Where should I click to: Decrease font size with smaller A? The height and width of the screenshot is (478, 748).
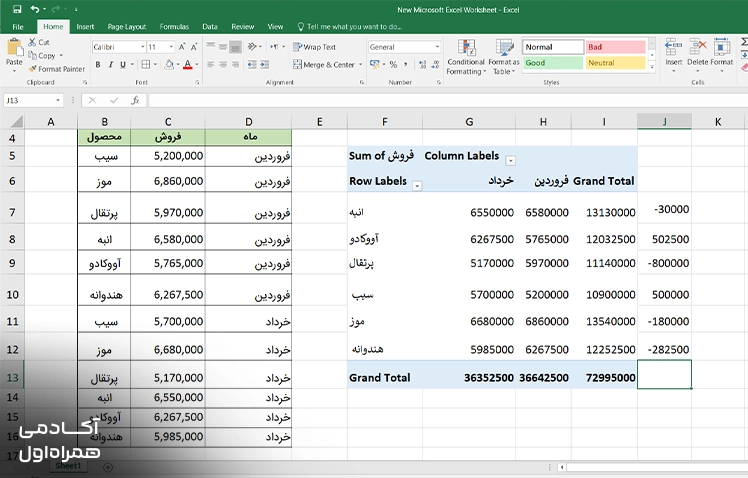tap(194, 47)
